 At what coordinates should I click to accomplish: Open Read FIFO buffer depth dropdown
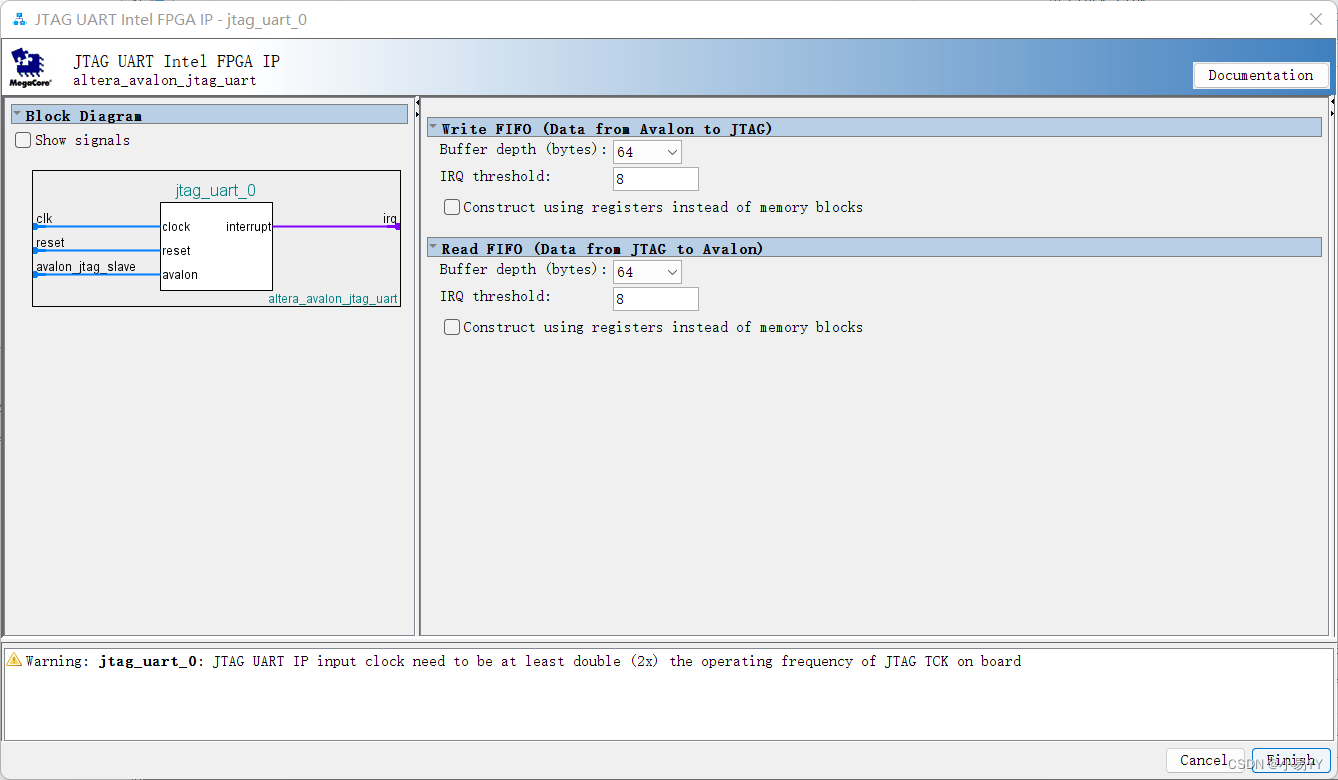coord(647,272)
